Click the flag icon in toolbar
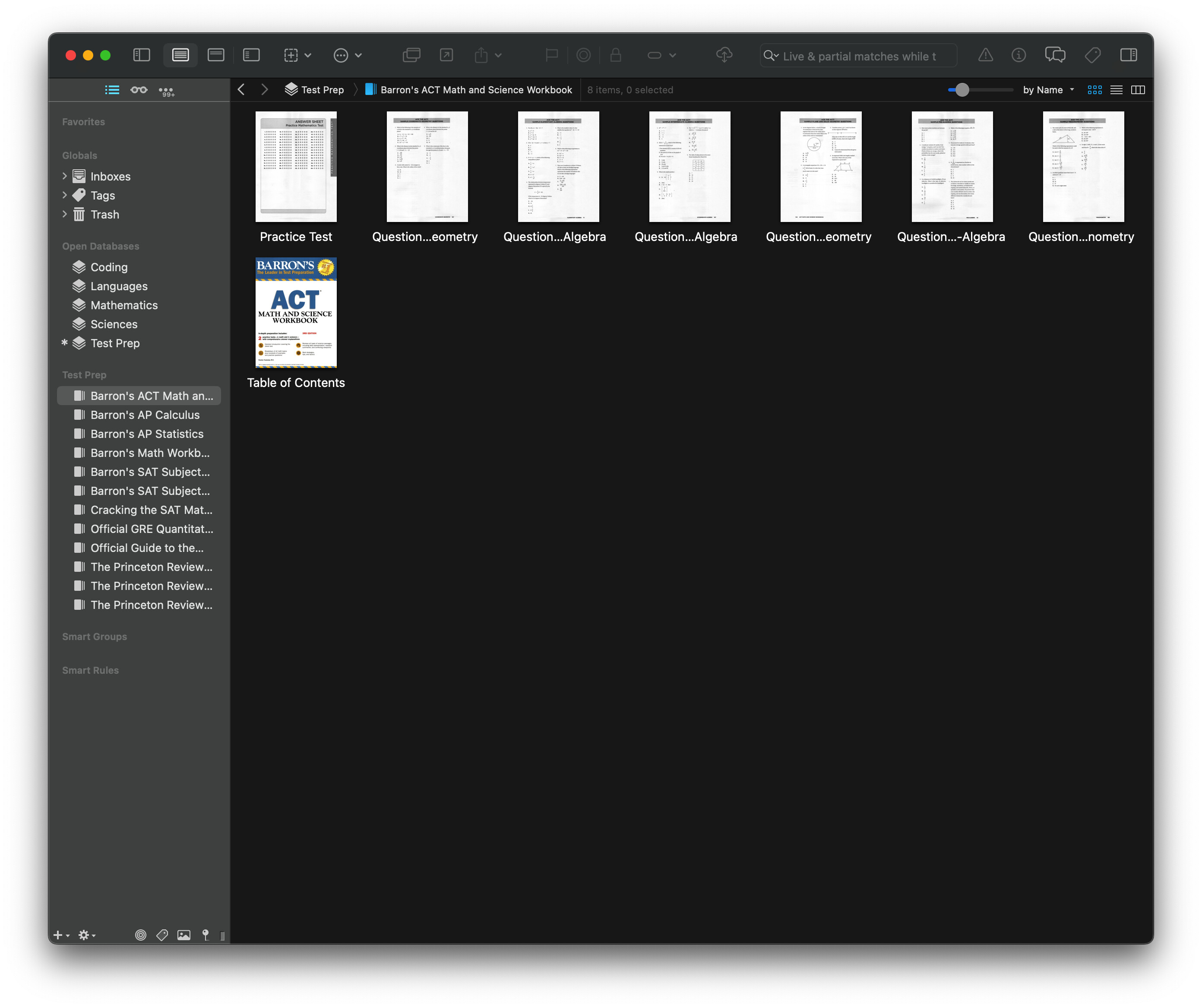 click(551, 55)
